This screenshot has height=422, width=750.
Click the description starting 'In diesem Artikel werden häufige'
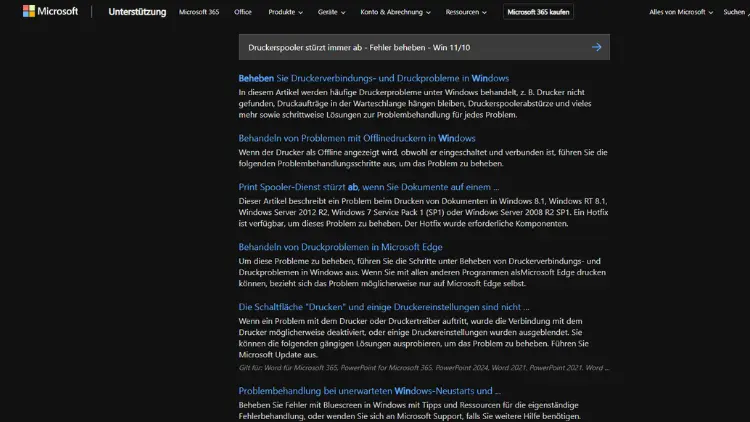pyautogui.click(x=415, y=103)
